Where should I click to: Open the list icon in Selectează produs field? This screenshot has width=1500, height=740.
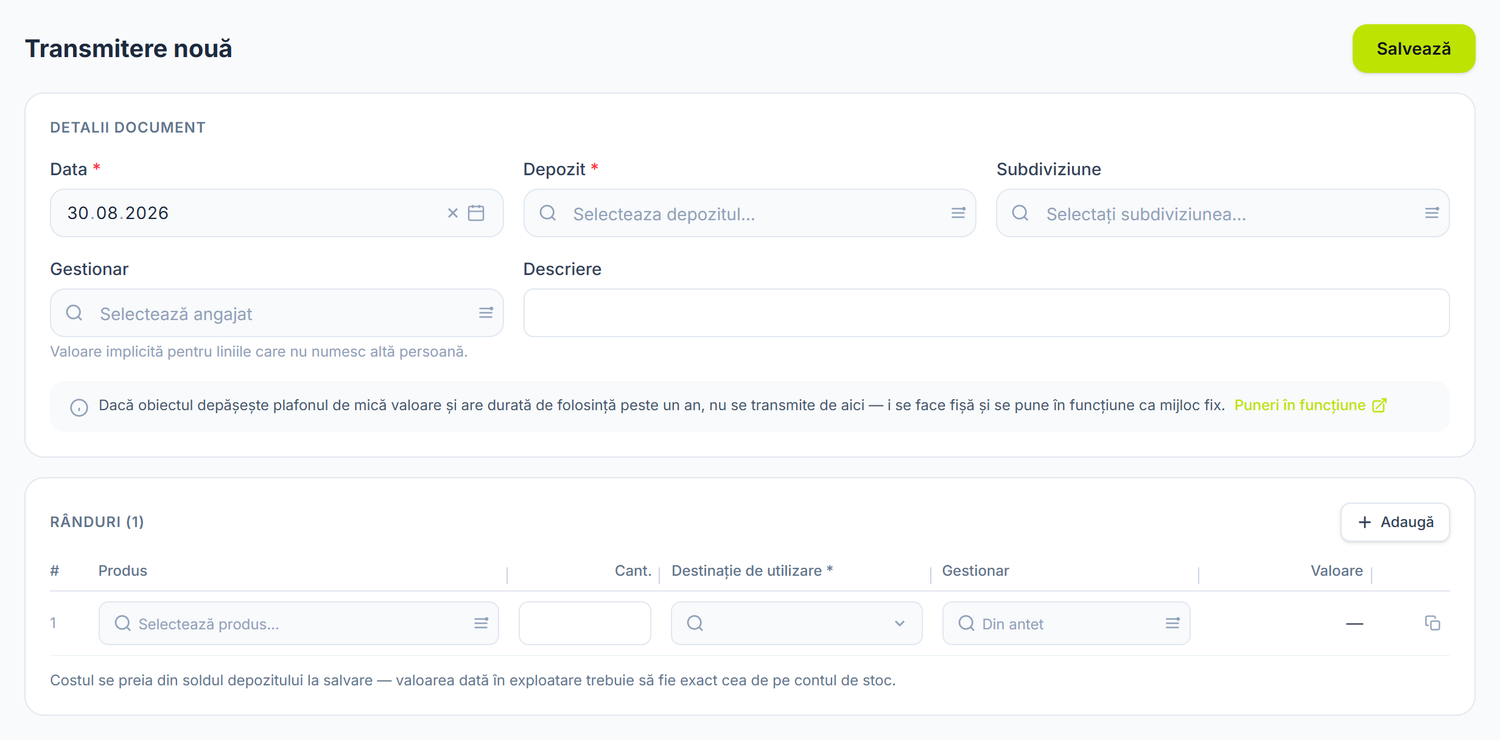[481, 623]
